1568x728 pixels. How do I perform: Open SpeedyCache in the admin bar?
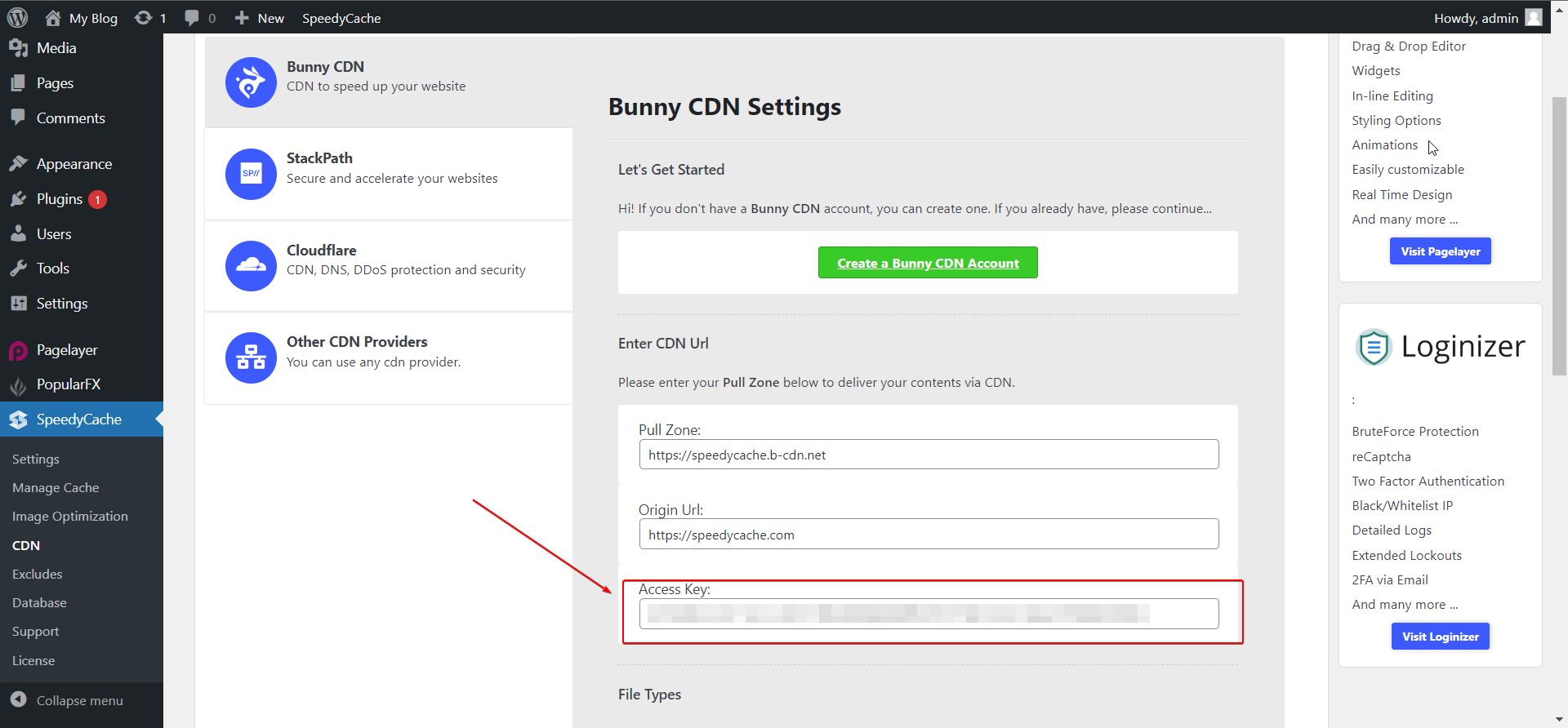point(341,18)
